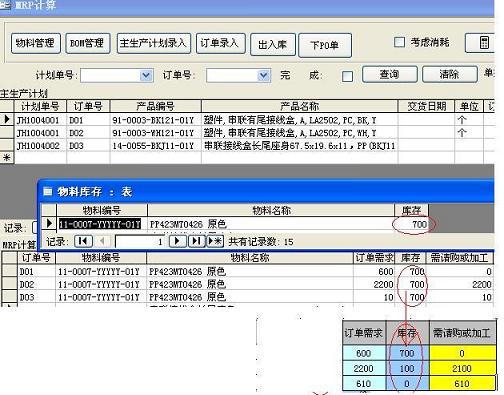Click the 清除 button

click(449, 74)
